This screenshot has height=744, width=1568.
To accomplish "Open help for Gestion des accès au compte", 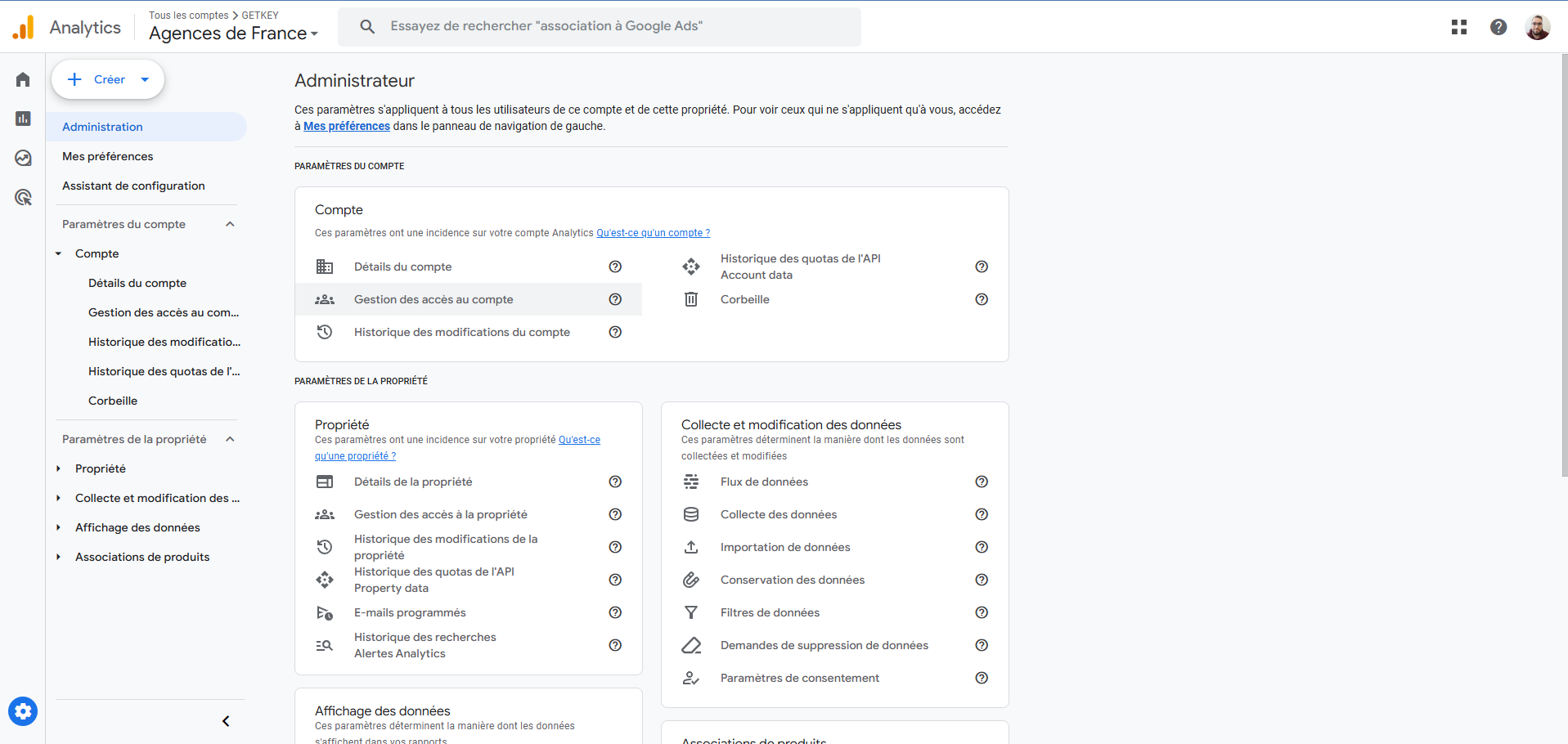I will (615, 299).
